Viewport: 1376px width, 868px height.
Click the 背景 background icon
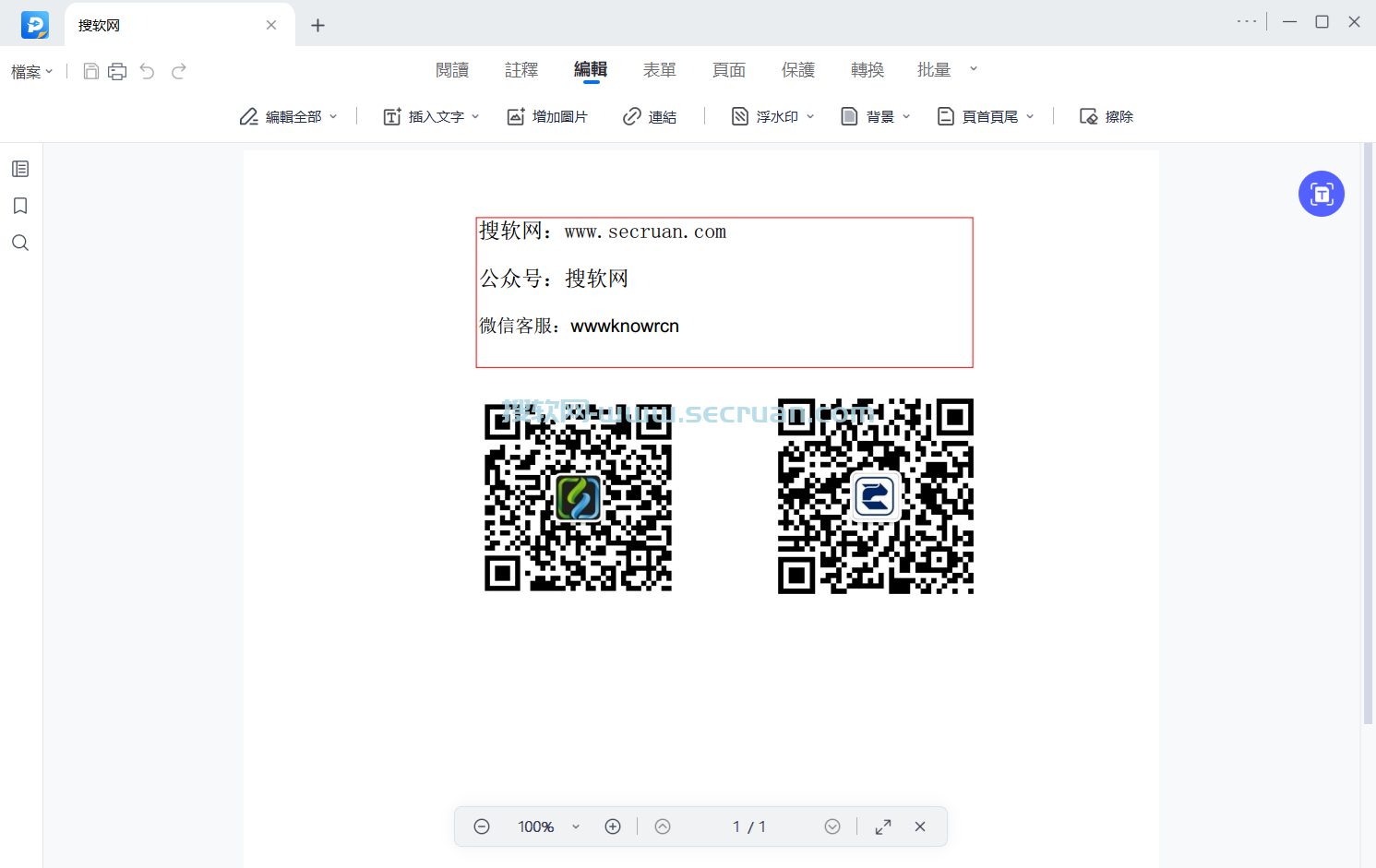850,116
